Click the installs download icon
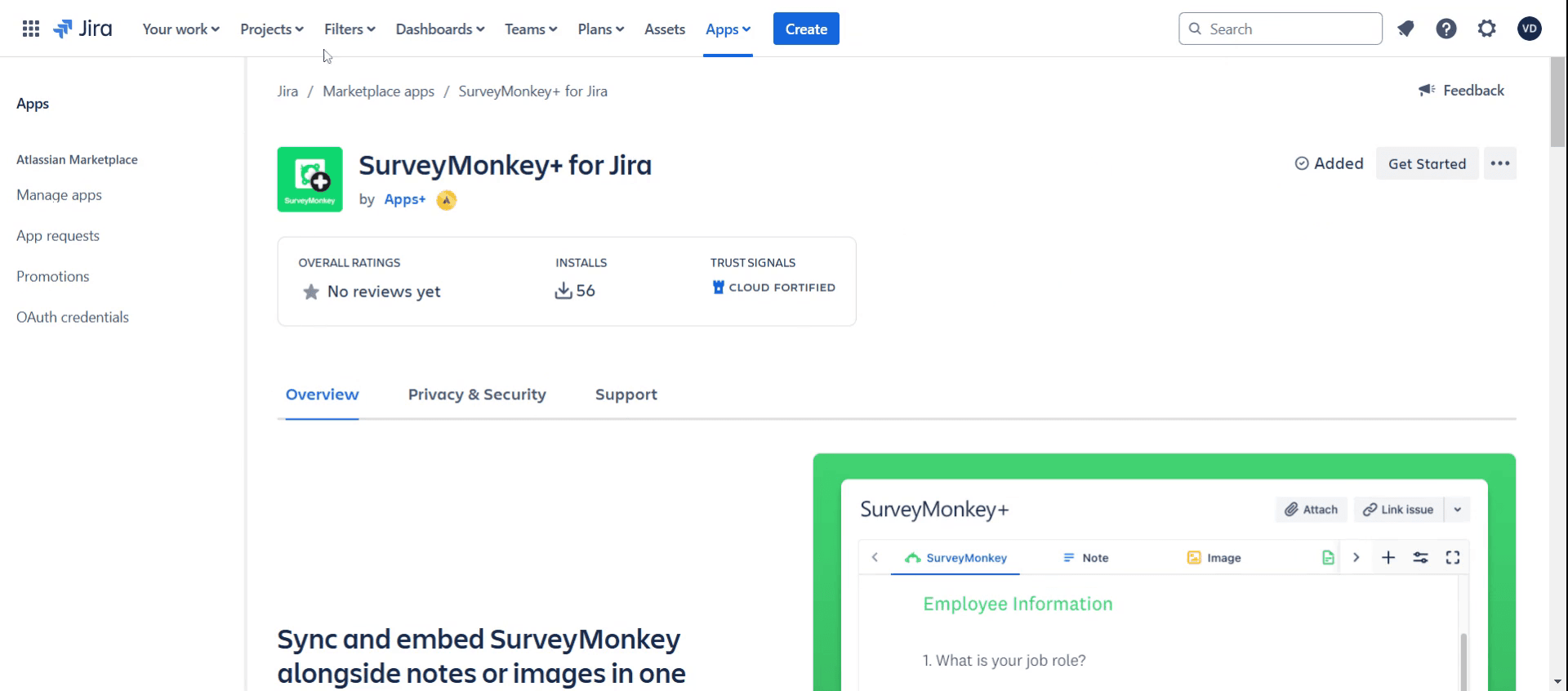 563,291
